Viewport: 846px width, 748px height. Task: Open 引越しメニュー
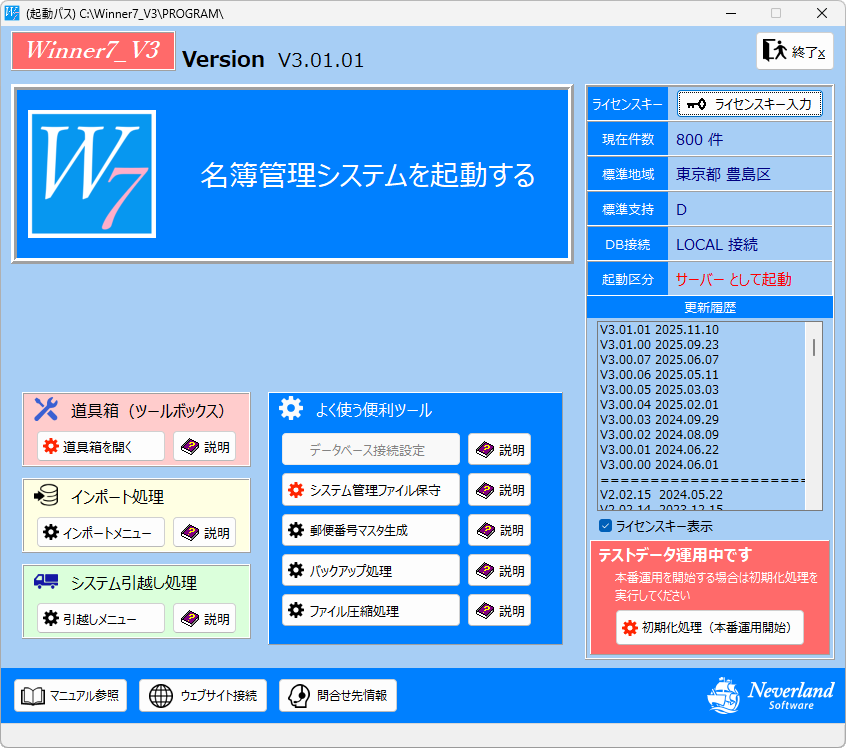[x=101, y=618]
